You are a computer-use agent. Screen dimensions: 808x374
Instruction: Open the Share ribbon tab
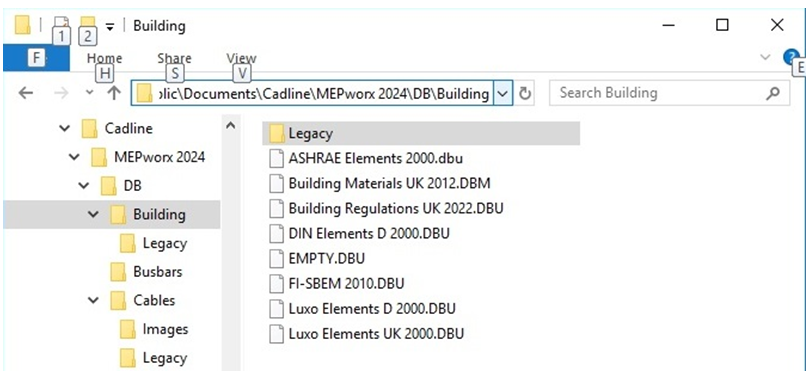point(174,58)
